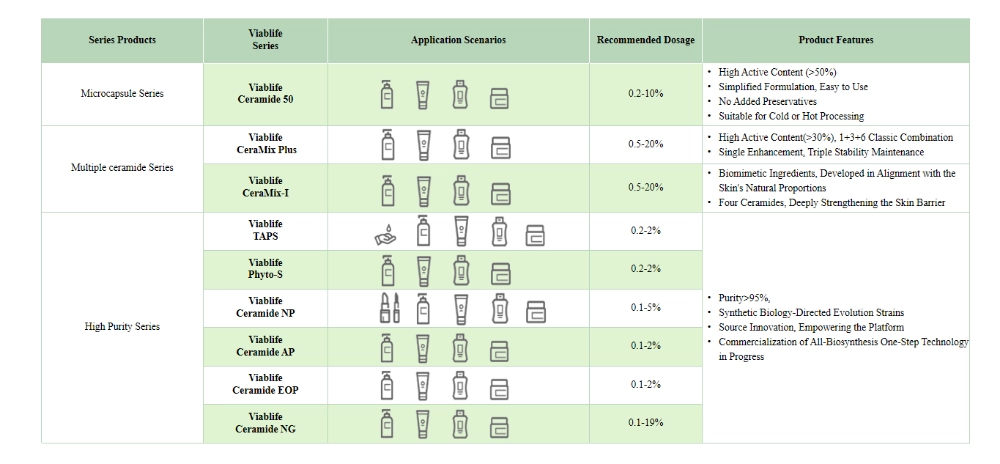
Task: Click the squeeze tube icon in CeraMix-I row
Action: coord(423,189)
